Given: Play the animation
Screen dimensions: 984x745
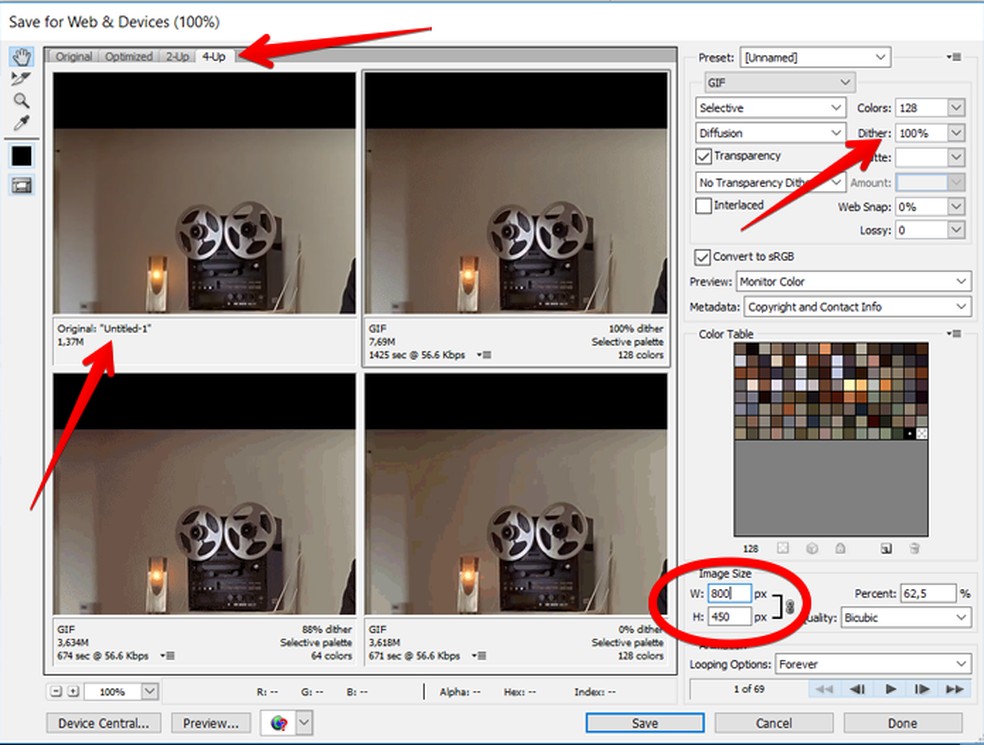Looking at the screenshot, I should pyautogui.click(x=890, y=689).
